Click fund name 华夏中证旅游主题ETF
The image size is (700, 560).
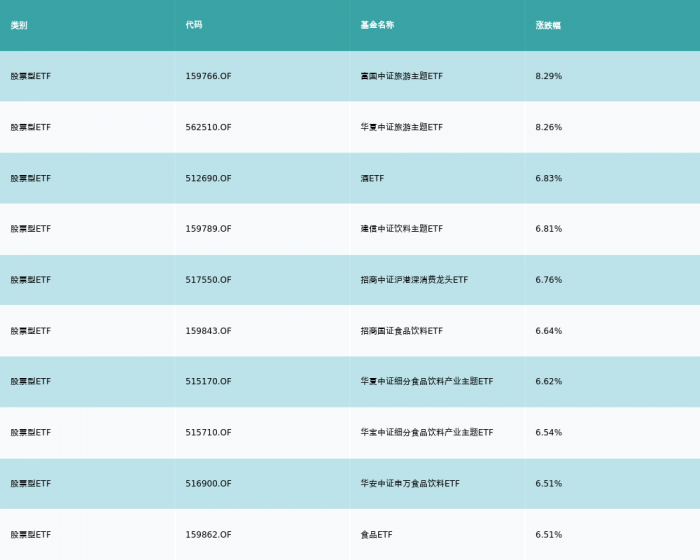402,127
